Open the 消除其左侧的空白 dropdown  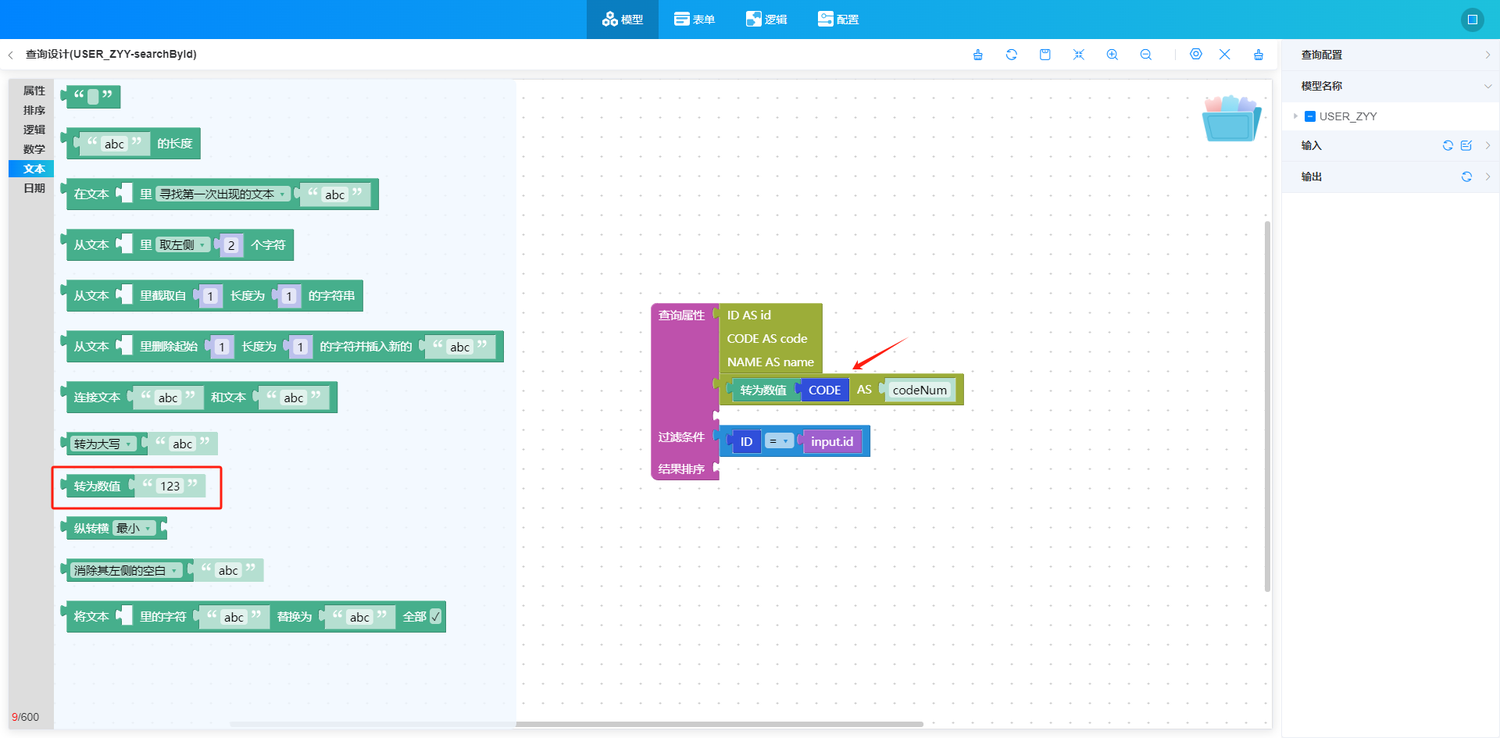tap(128, 570)
